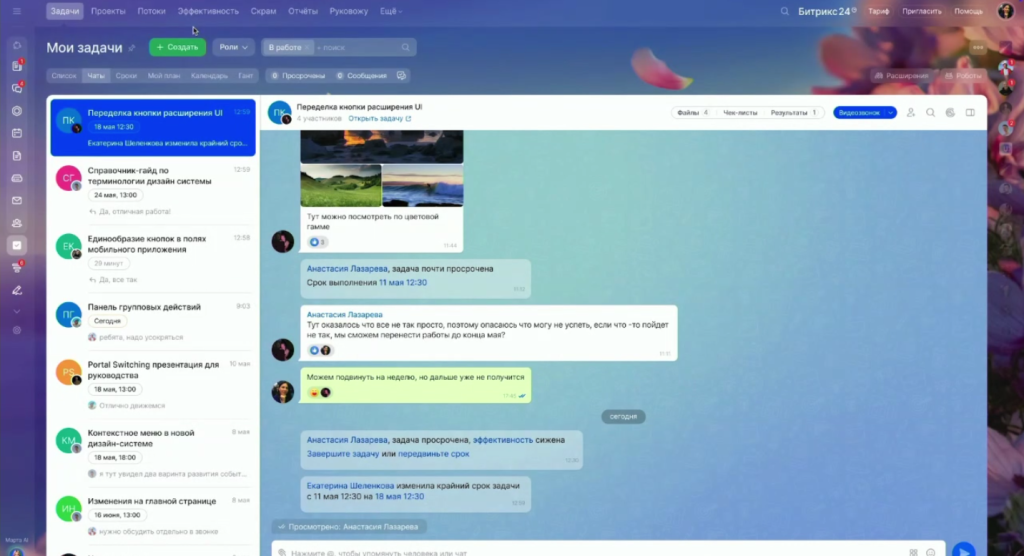The image size is (1024, 556).
Task: Open the three-dots more options button
Action: click(x=978, y=47)
